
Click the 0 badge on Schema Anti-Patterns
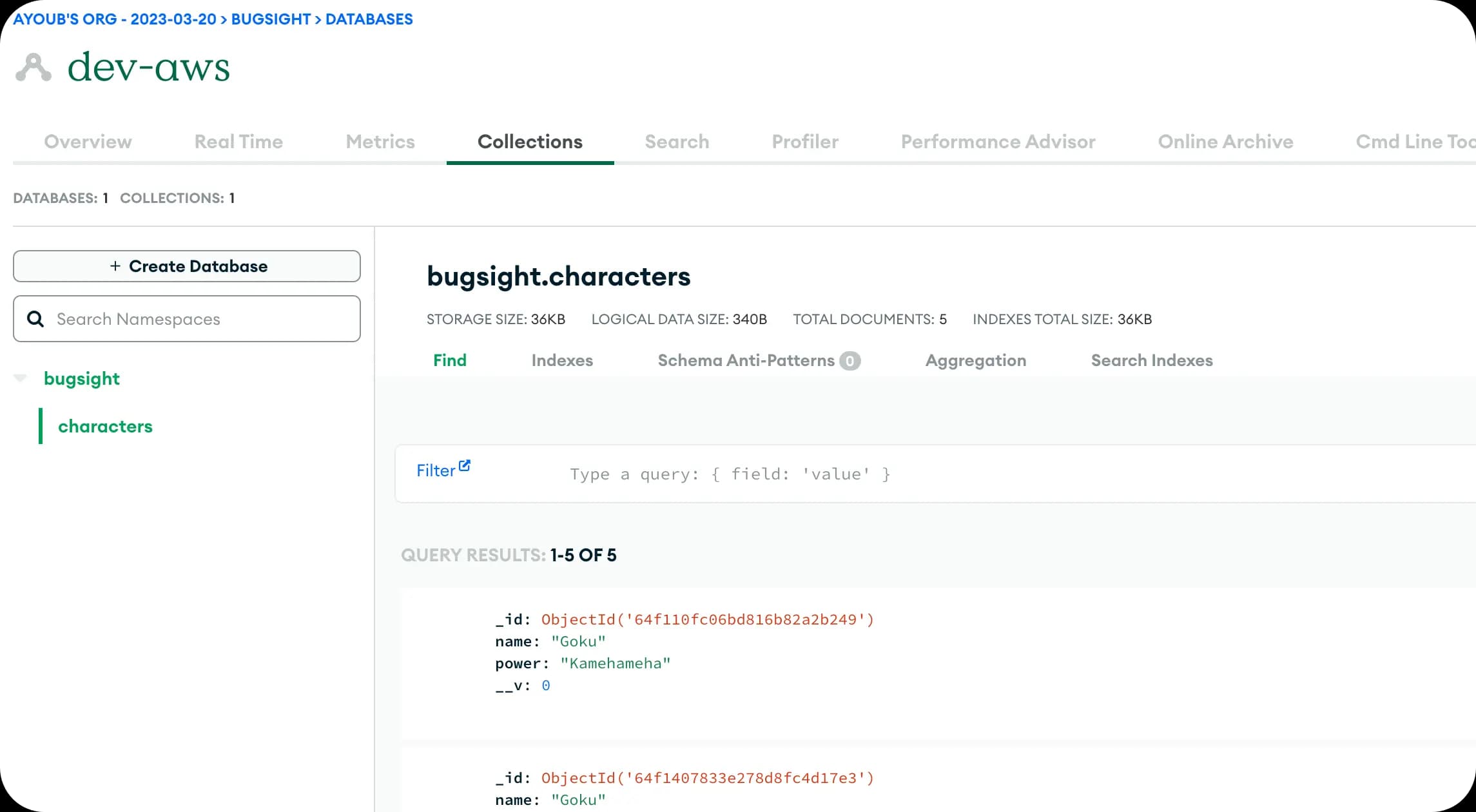[x=850, y=361]
